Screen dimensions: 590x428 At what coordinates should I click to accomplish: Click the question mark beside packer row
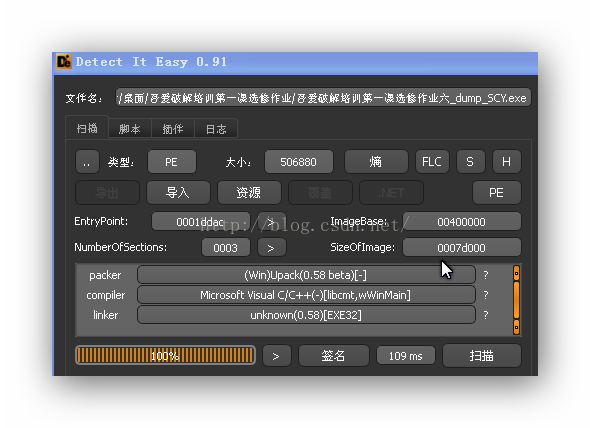coord(486,275)
